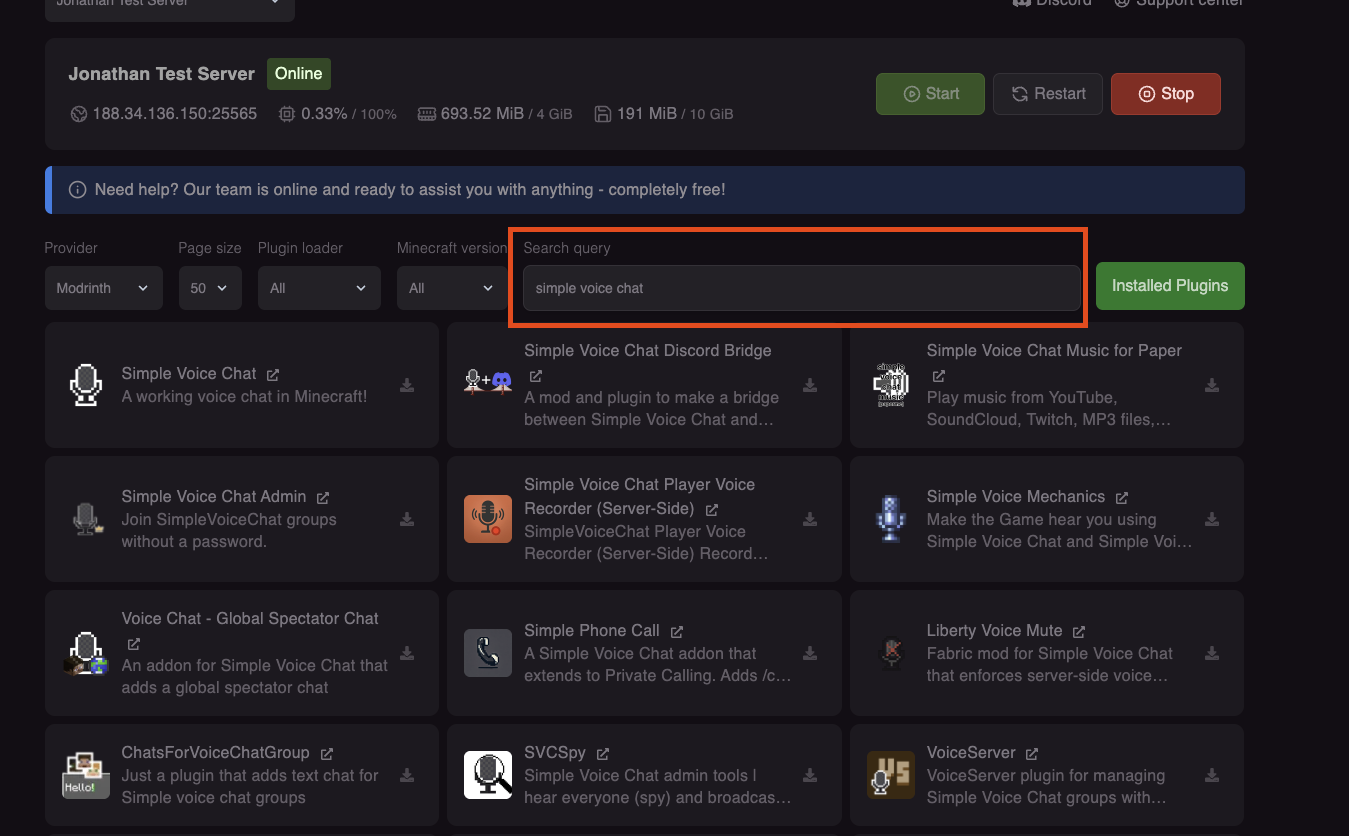
Task: Open Simple Voice Chat Discord Bridge external link icon
Action: [535, 377]
